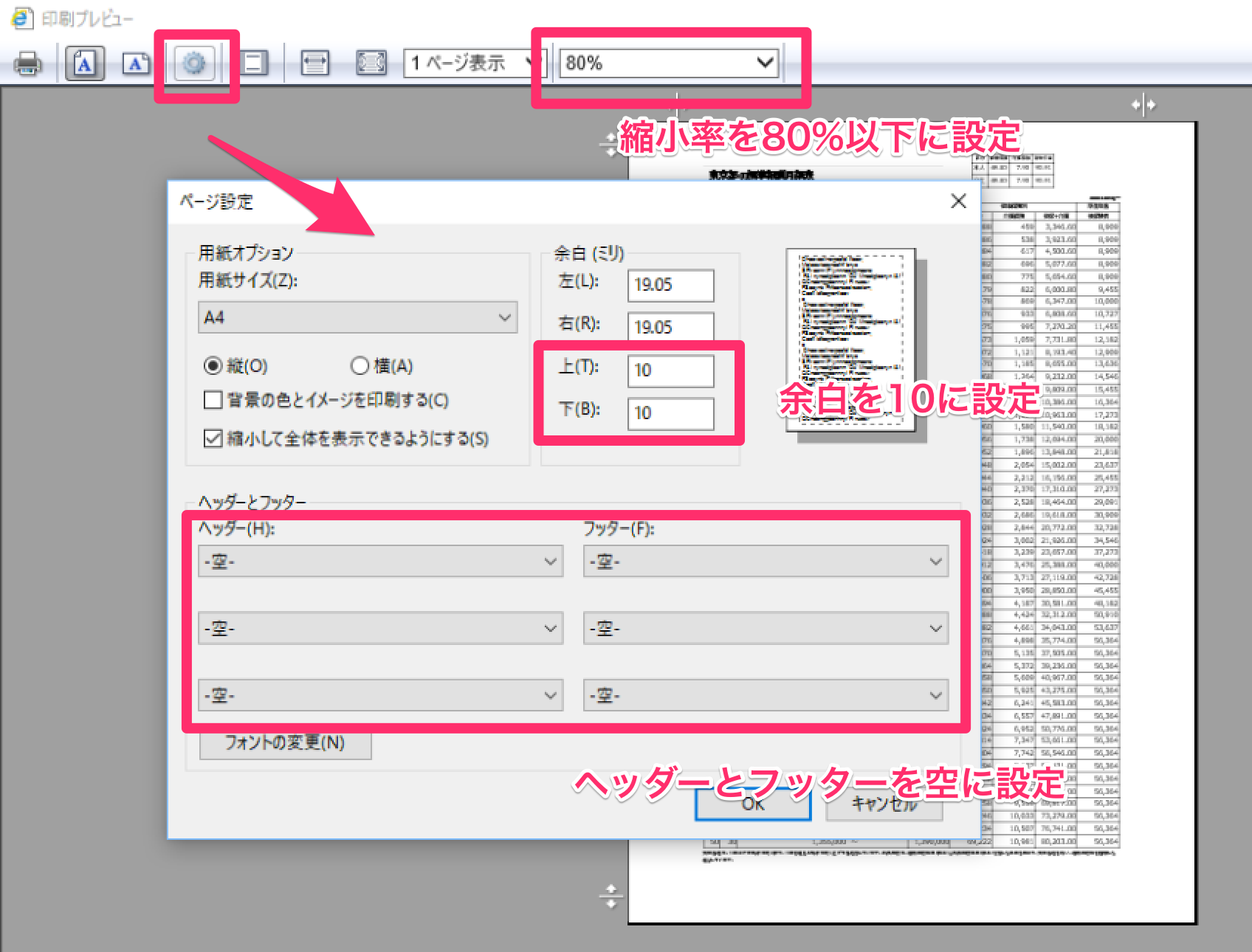Image resolution: width=1252 pixels, height=952 pixels.
Task: Click the キャンセル button
Action: click(884, 804)
